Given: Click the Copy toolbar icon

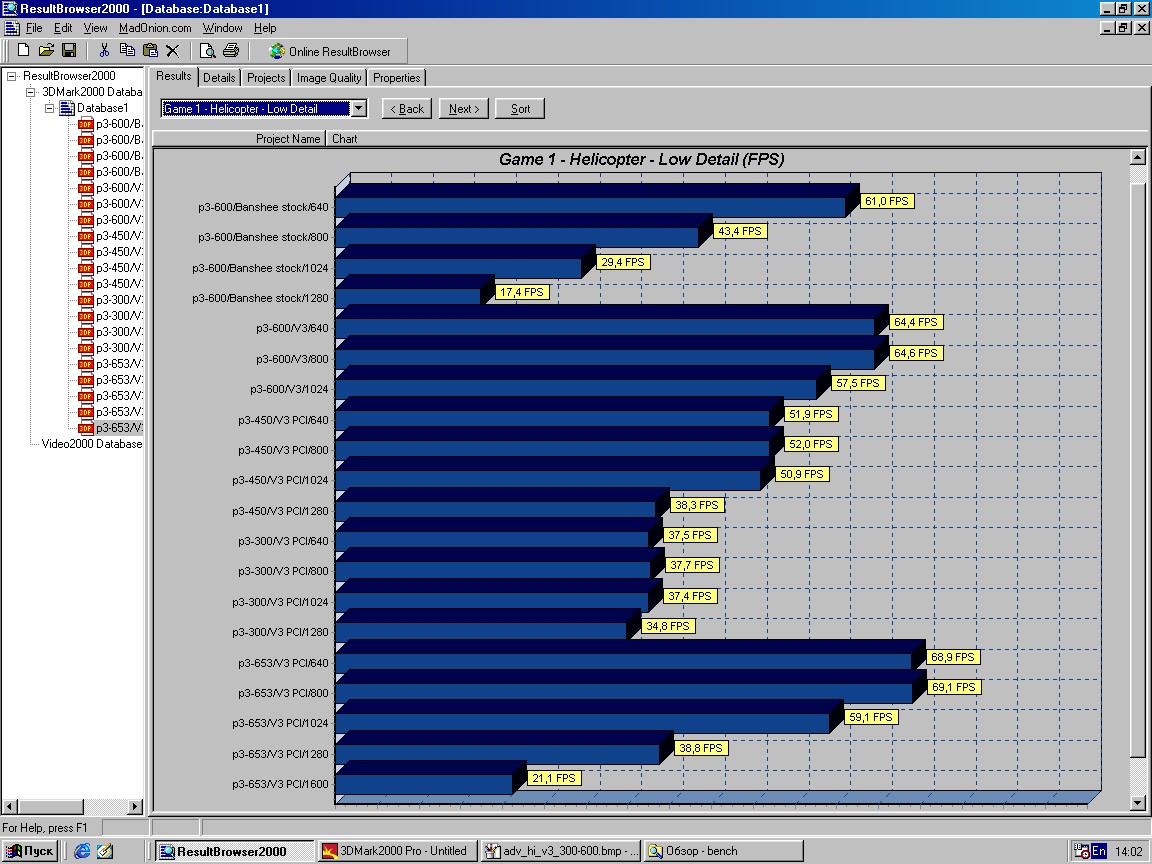Looking at the screenshot, I should click(x=127, y=51).
